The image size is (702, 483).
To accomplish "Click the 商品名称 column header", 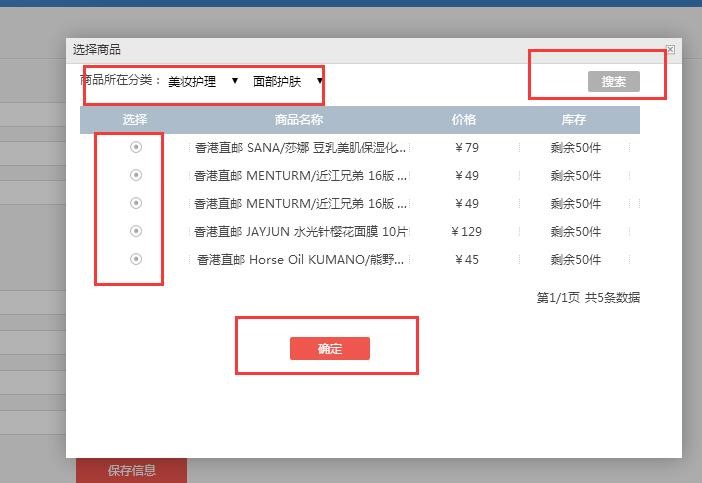I will coord(299,120).
